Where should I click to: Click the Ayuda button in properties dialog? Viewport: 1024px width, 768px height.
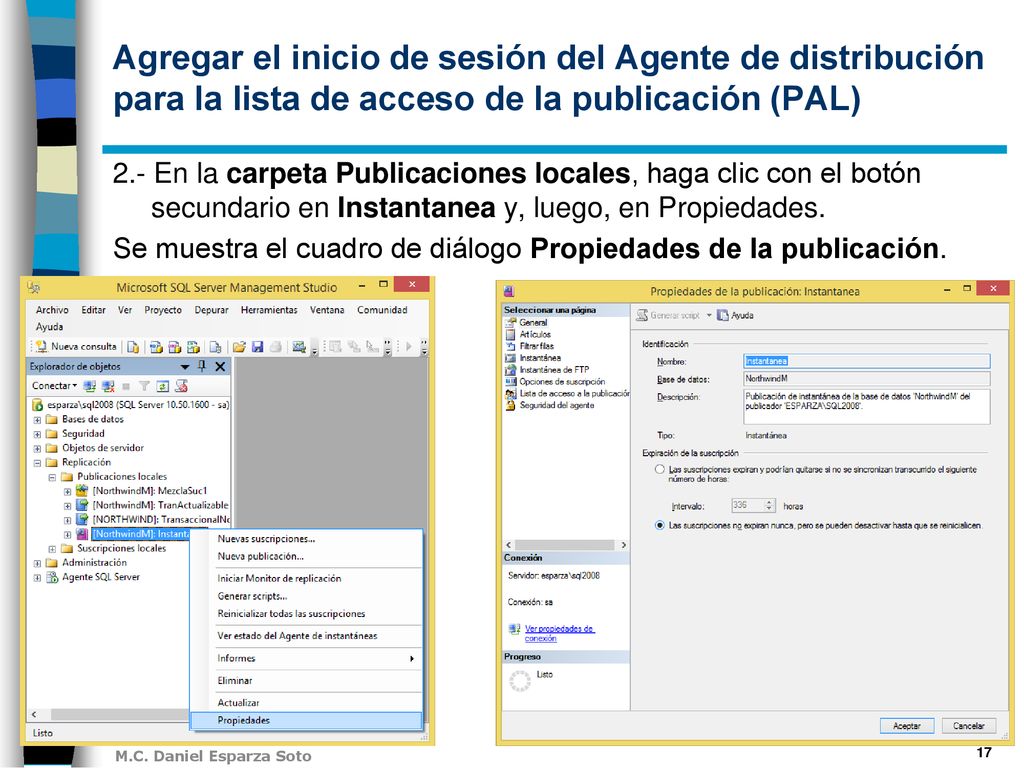coord(735,315)
